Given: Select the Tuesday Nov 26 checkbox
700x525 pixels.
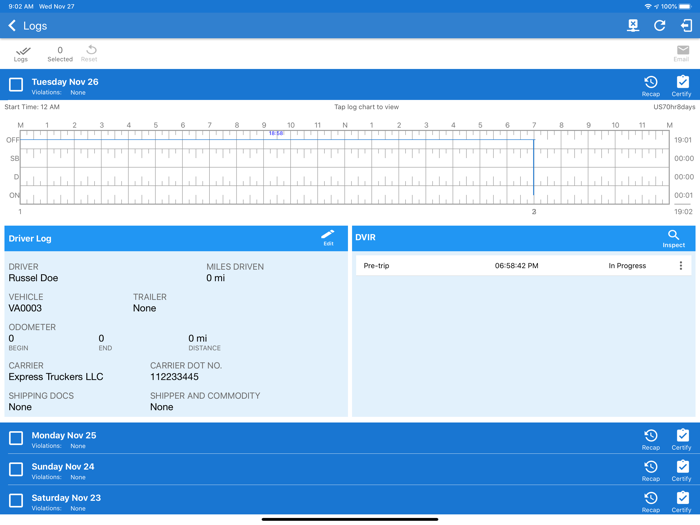Looking at the screenshot, I should click(x=16, y=86).
